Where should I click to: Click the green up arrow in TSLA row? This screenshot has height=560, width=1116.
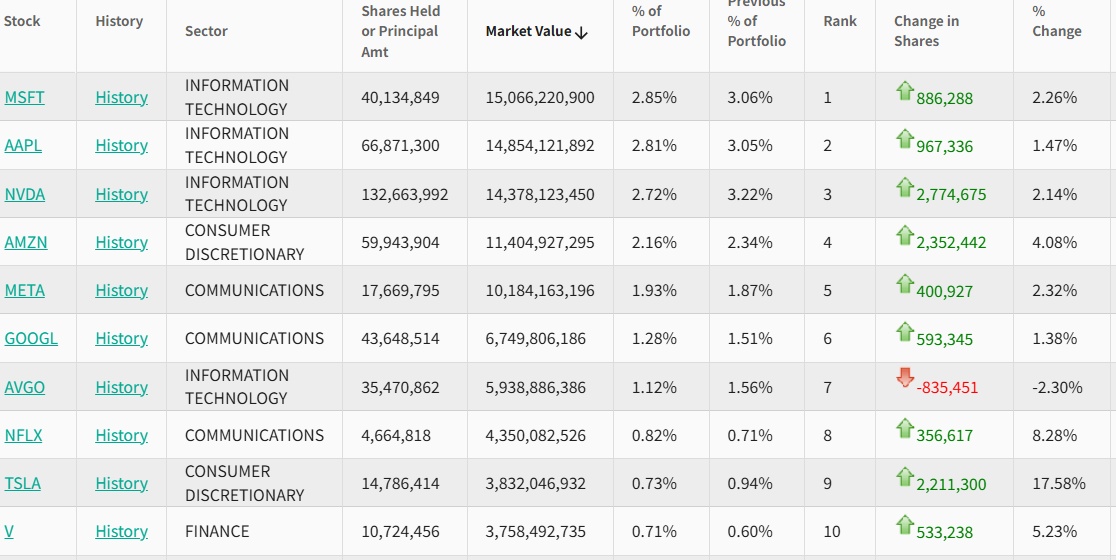click(x=905, y=476)
